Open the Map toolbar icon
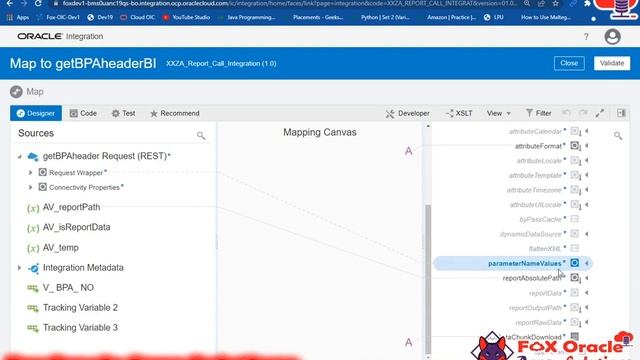Screen dimensions: 640x360 [16, 92]
